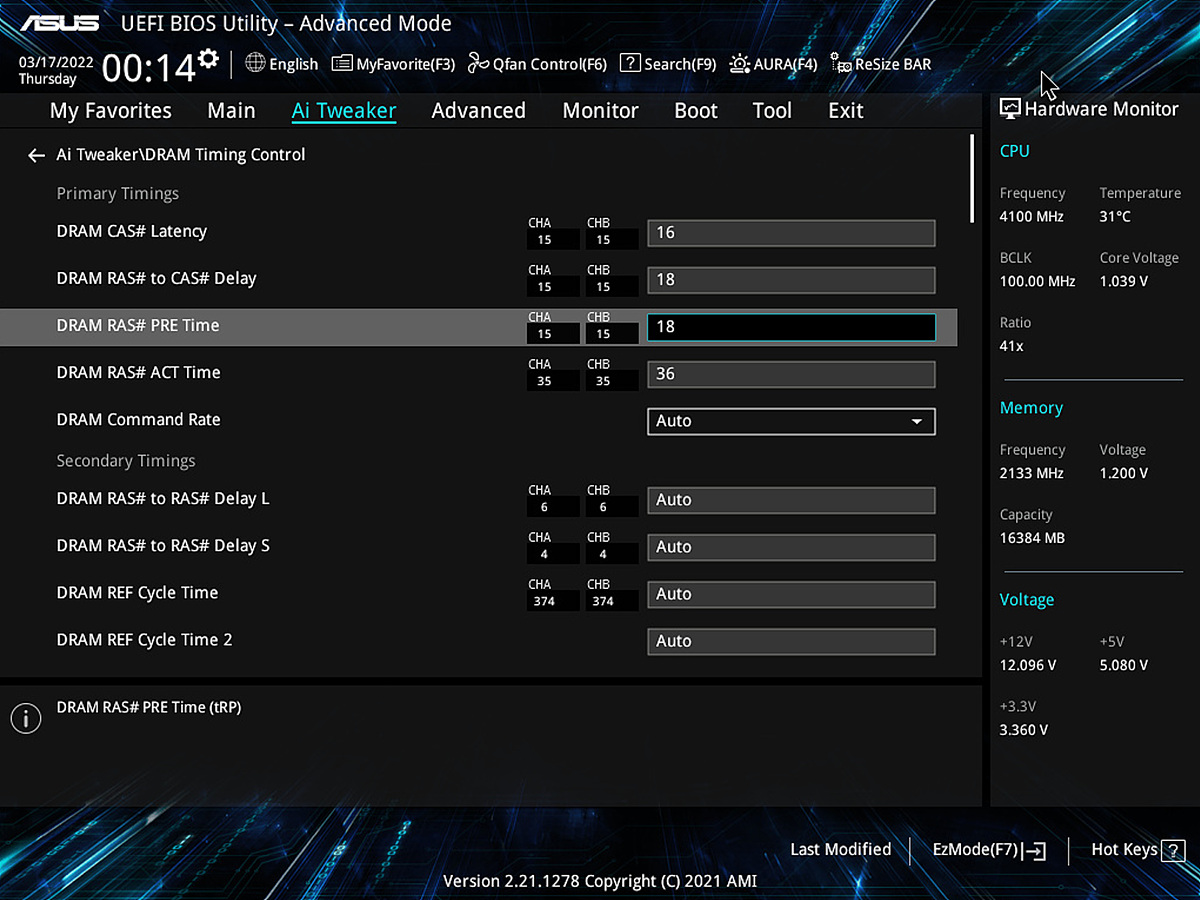
Task: Select the DRAM CAS# Latency label
Action: pyautogui.click(x=132, y=231)
